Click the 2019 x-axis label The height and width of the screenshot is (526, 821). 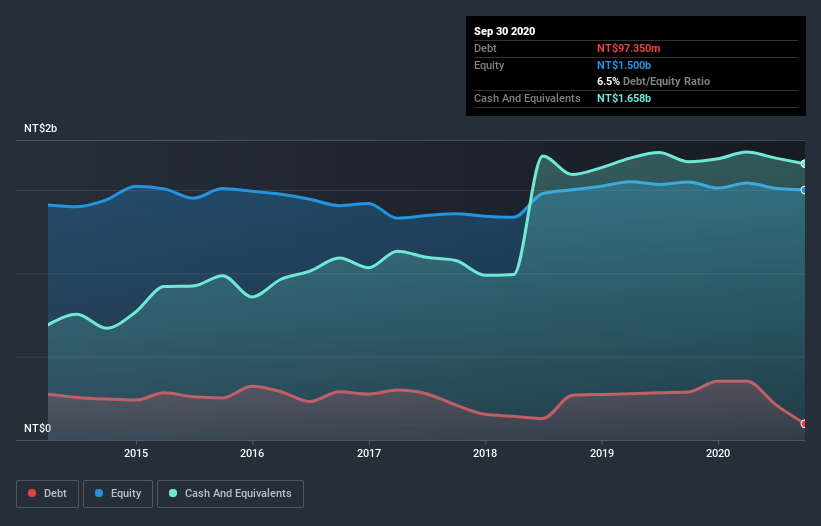click(x=602, y=453)
